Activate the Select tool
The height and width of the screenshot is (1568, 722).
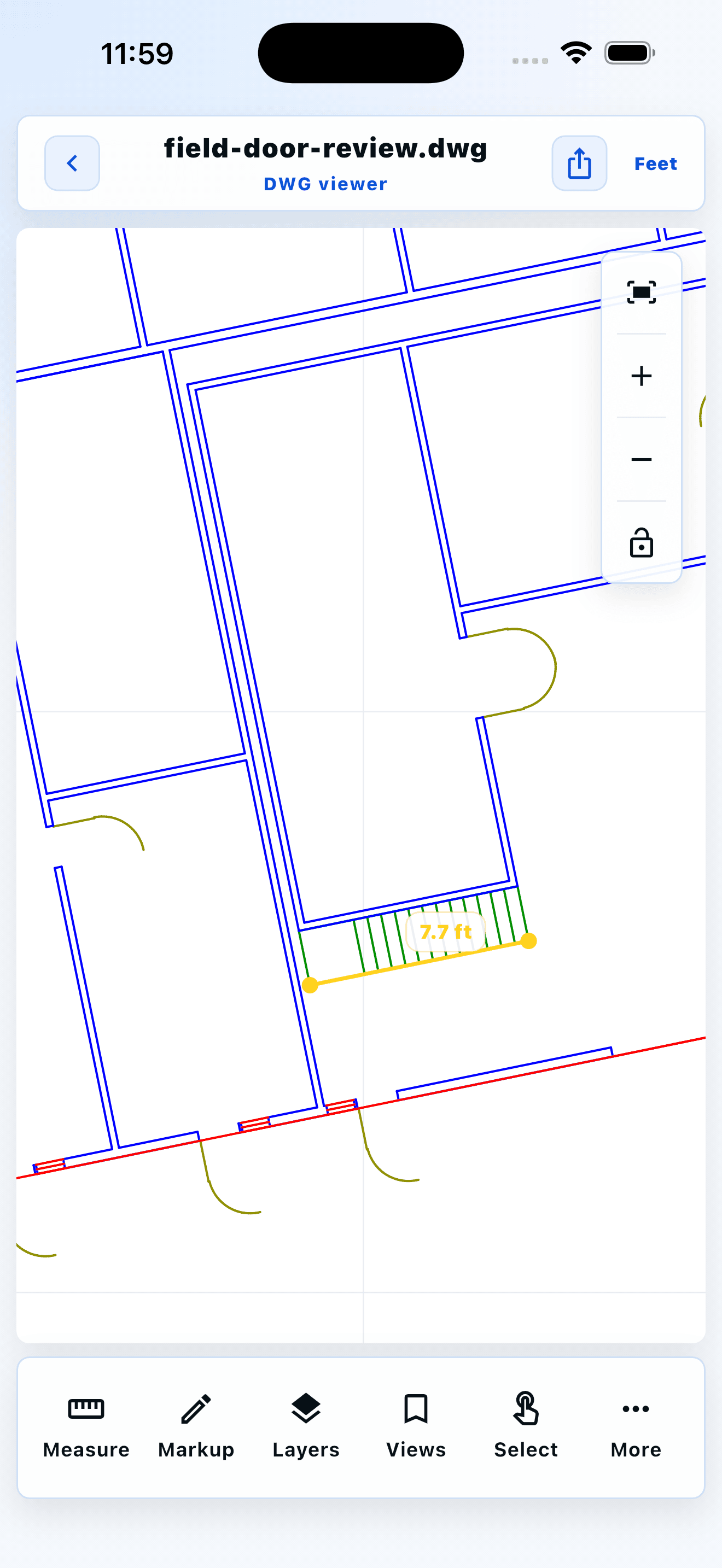click(526, 1426)
